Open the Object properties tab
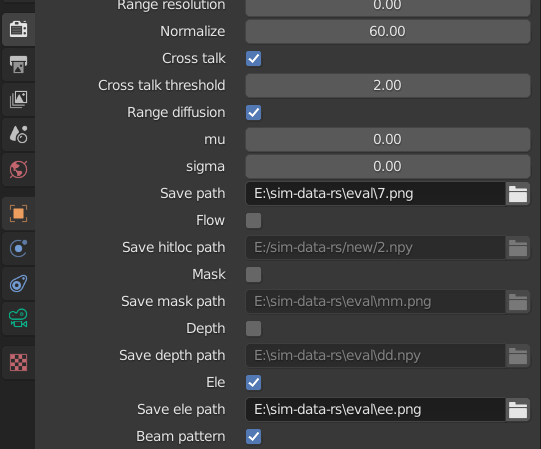The image size is (541, 449). 18,214
